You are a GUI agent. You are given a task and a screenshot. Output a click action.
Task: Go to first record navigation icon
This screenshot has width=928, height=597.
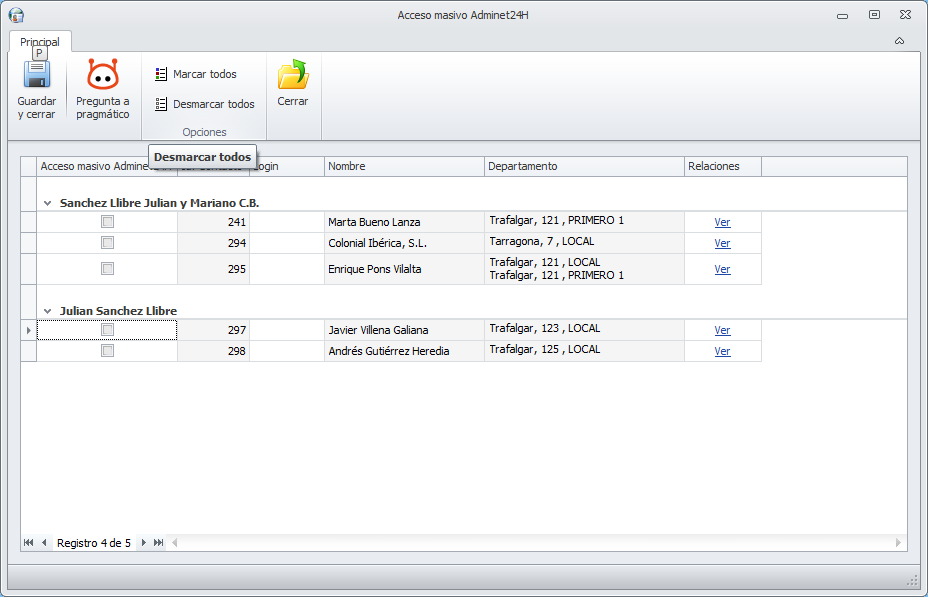click(x=28, y=543)
